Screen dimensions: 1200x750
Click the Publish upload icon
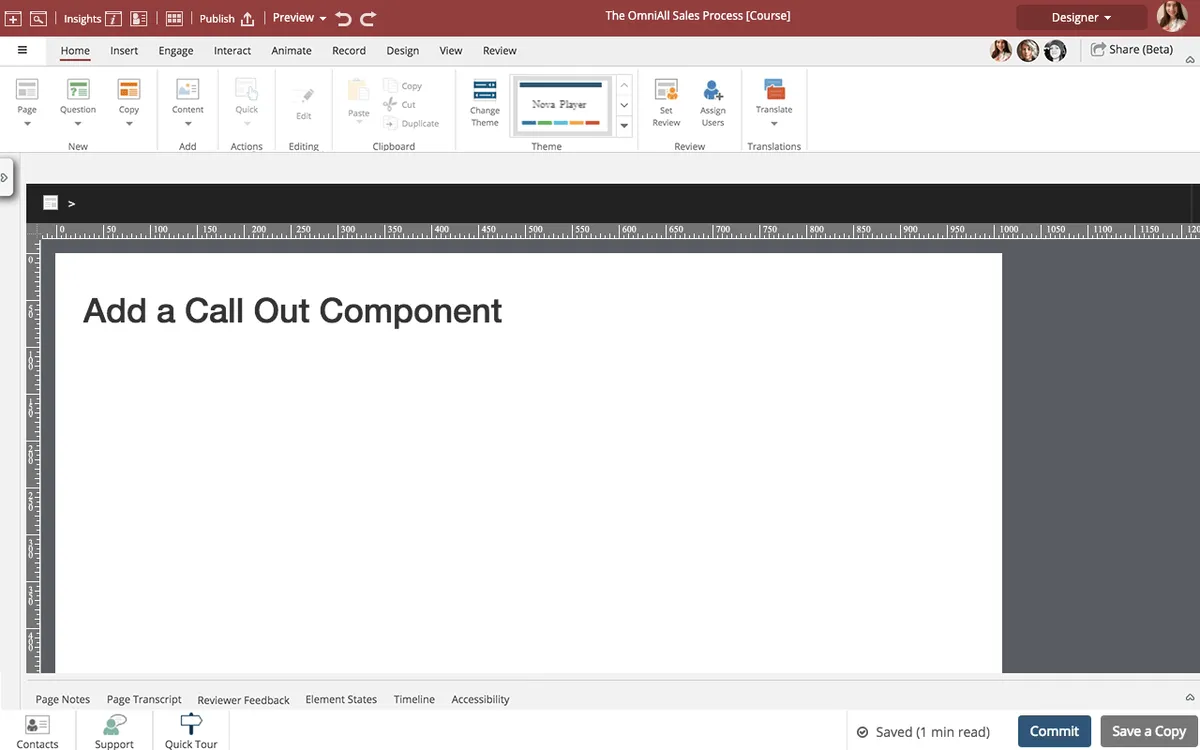tap(248, 18)
